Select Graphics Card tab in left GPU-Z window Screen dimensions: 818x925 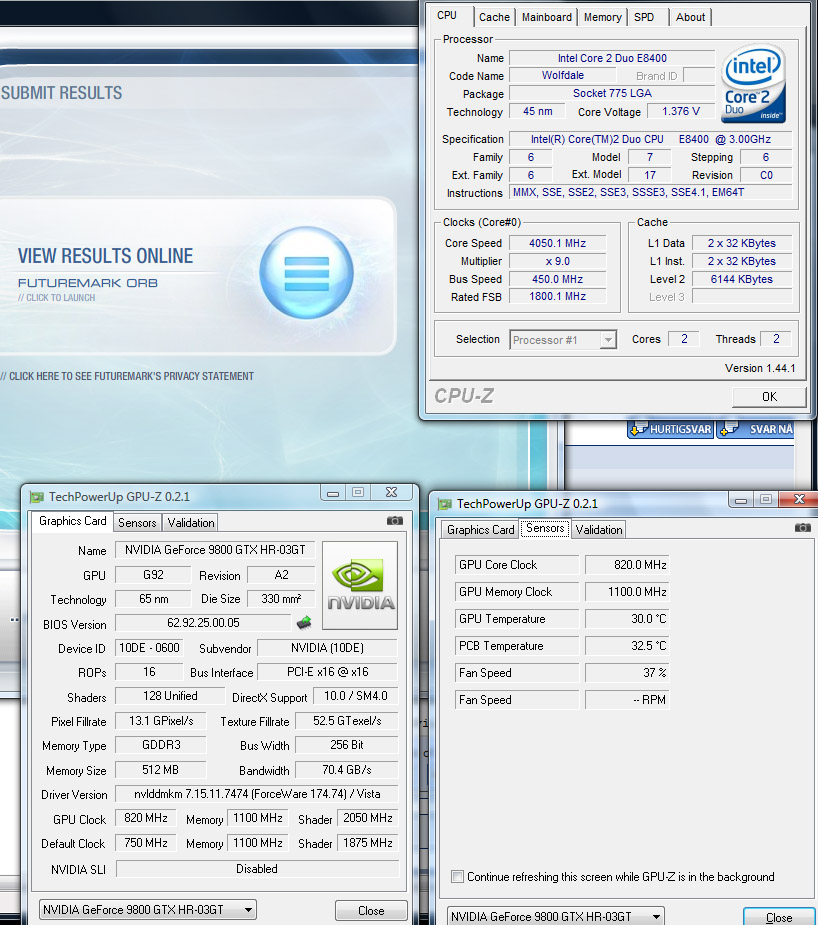73,521
